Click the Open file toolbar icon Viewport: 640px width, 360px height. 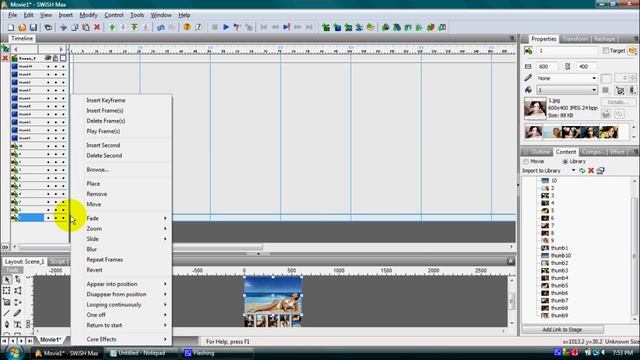[x=22, y=27]
